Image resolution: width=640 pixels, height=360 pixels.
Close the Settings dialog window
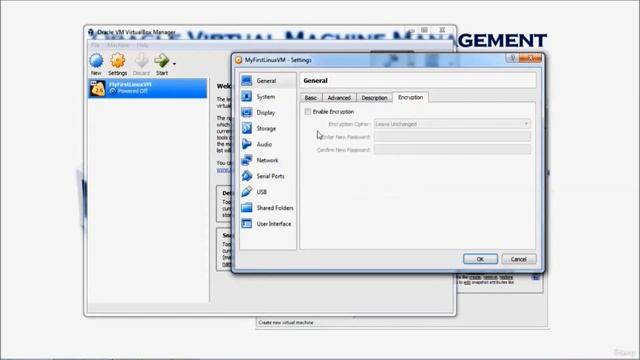[530, 58]
